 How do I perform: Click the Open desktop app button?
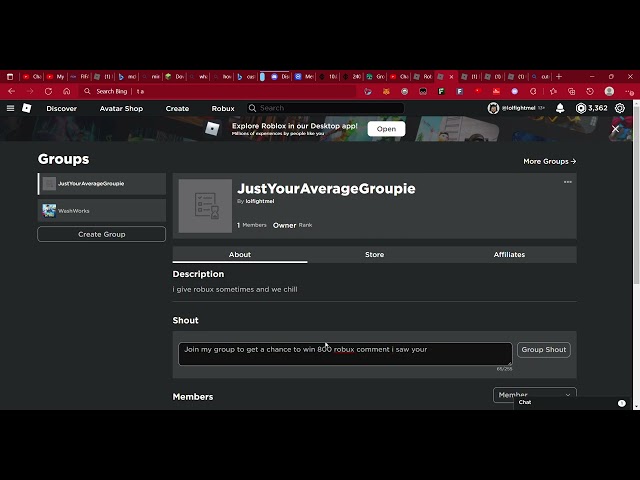tap(386, 129)
